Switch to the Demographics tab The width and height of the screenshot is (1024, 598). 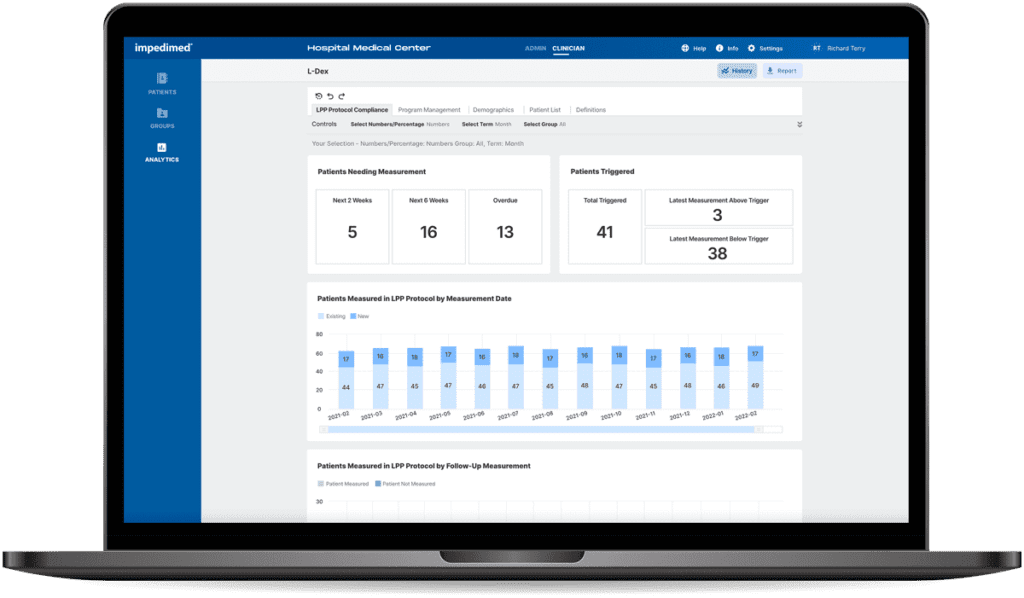click(493, 110)
